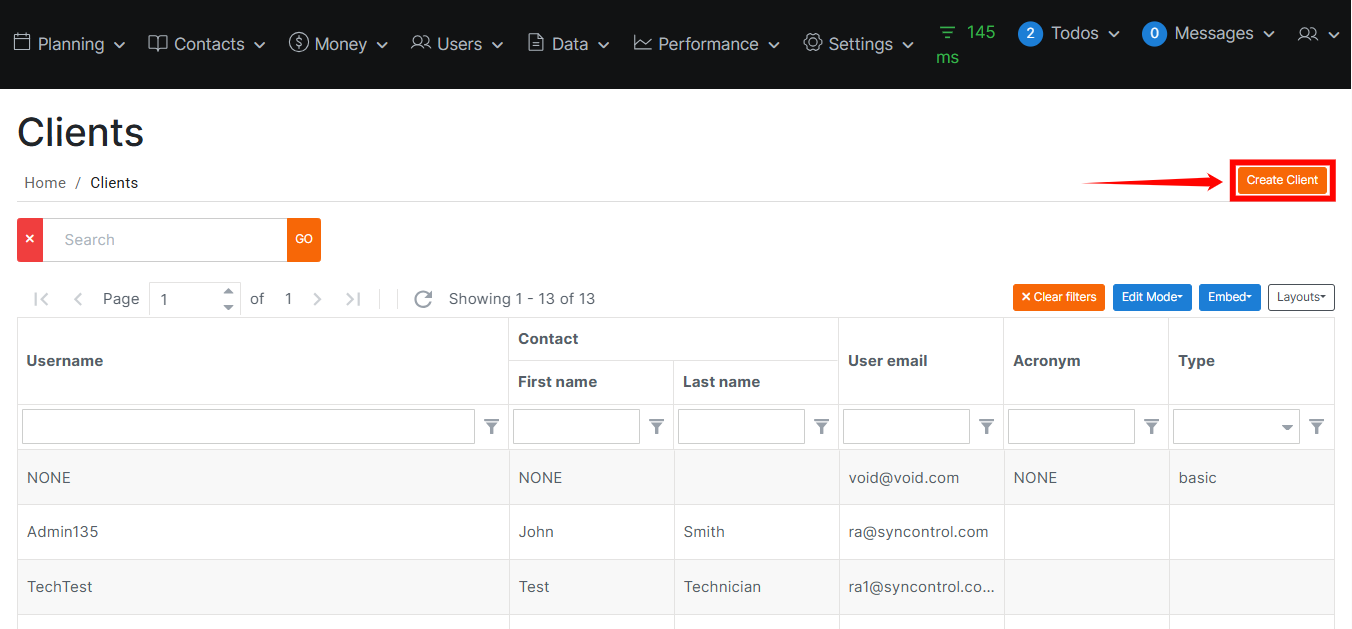Open the User email filter icon

click(986, 427)
